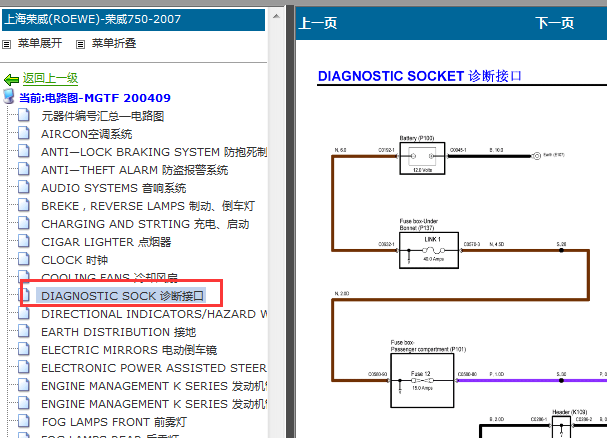The width and height of the screenshot is (607, 438).
Task: Open CIGAR LIGHTER 点烟器 entry
Action: point(106,242)
